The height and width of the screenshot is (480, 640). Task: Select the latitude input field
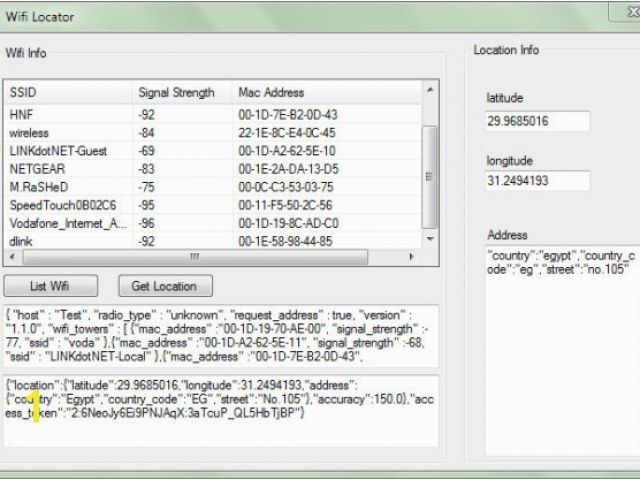[537, 121]
